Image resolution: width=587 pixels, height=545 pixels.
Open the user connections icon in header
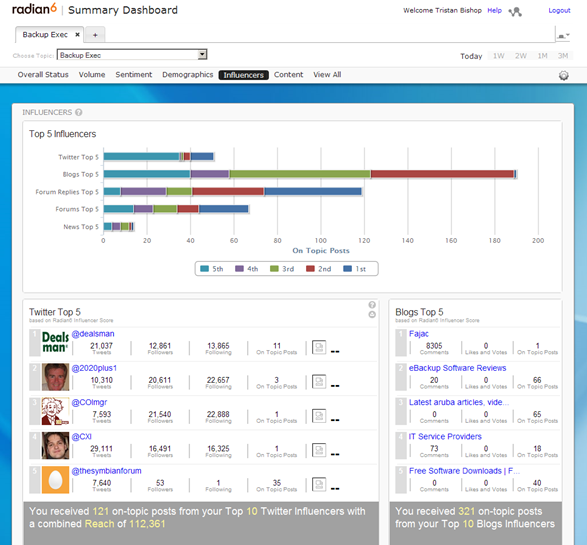point(515,12)
